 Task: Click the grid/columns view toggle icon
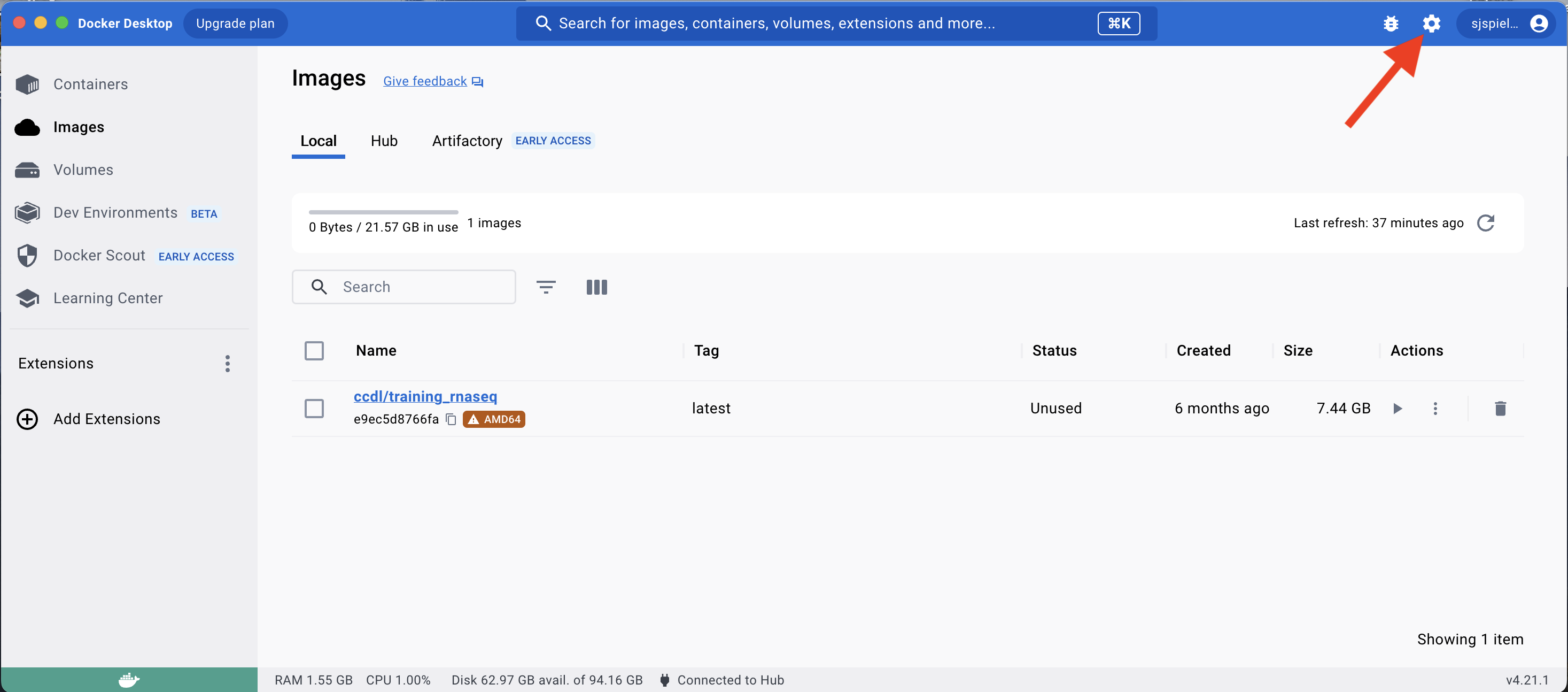tap(597, 287)
